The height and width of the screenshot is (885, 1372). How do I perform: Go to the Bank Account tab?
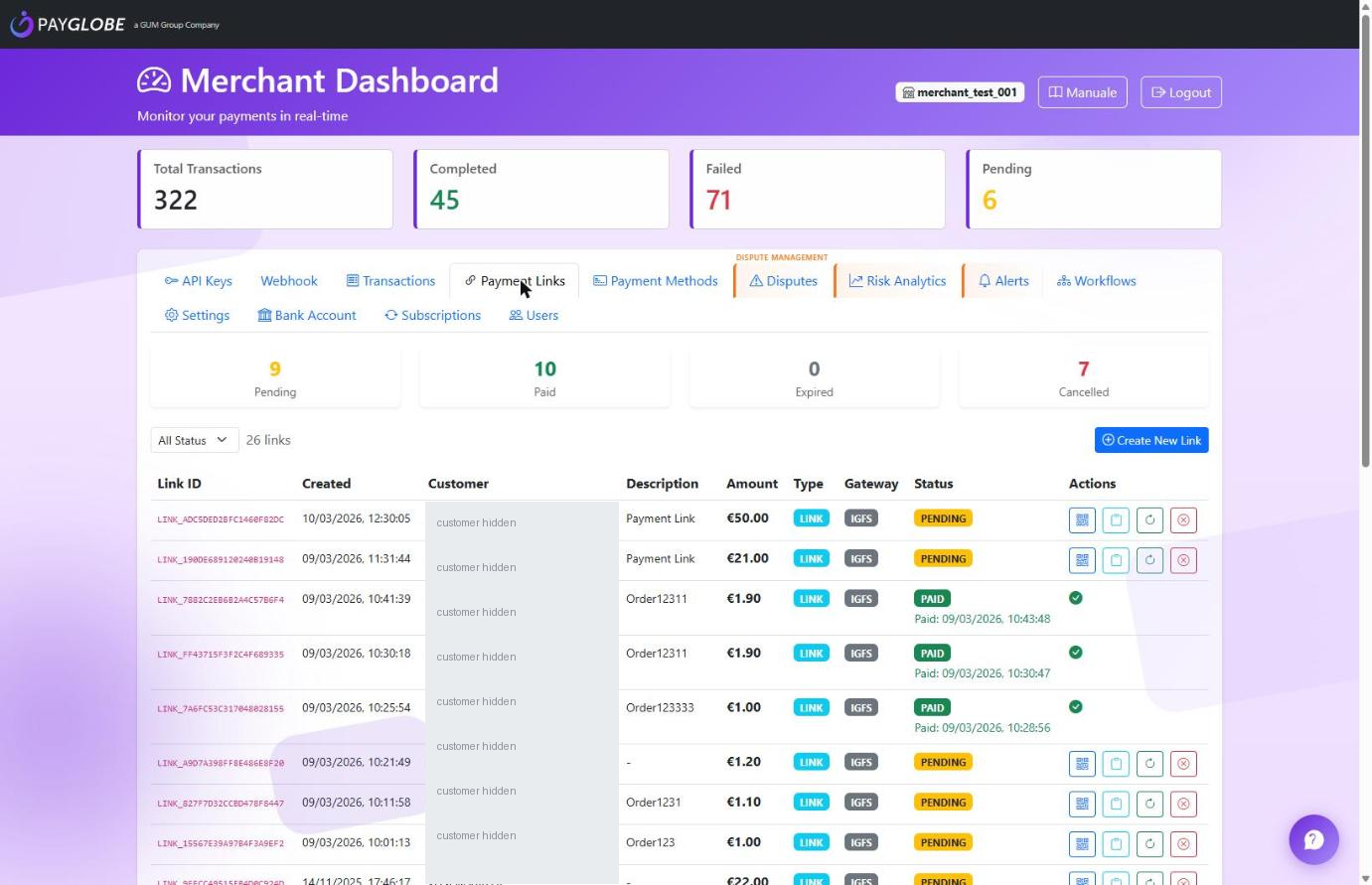pyautogui.click(x=307, y=315)
